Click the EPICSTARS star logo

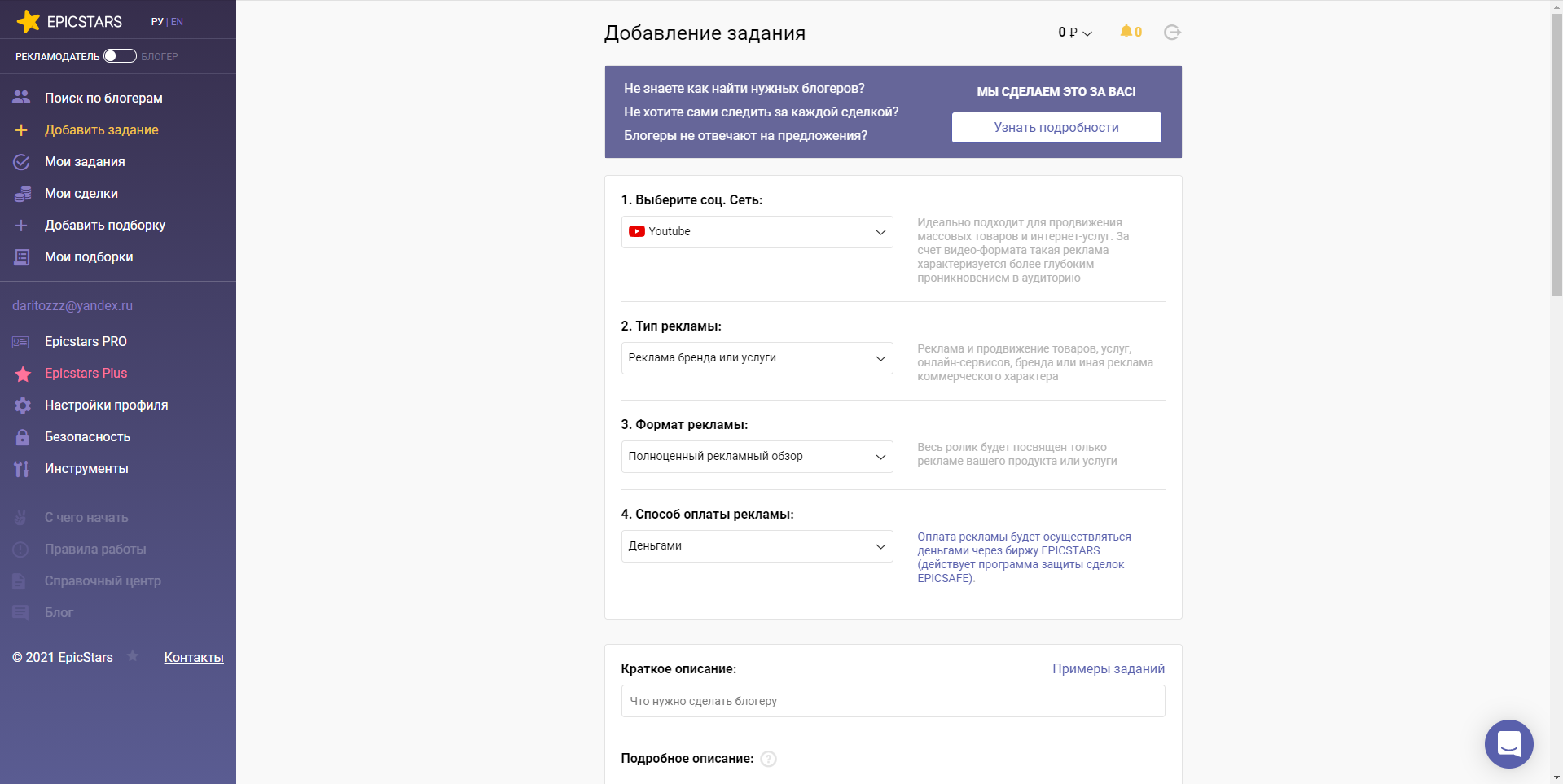(29, 21)
